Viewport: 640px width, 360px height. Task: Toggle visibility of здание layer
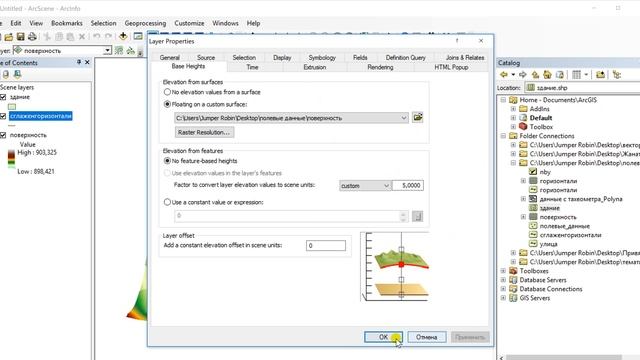[x=3, y=97]
